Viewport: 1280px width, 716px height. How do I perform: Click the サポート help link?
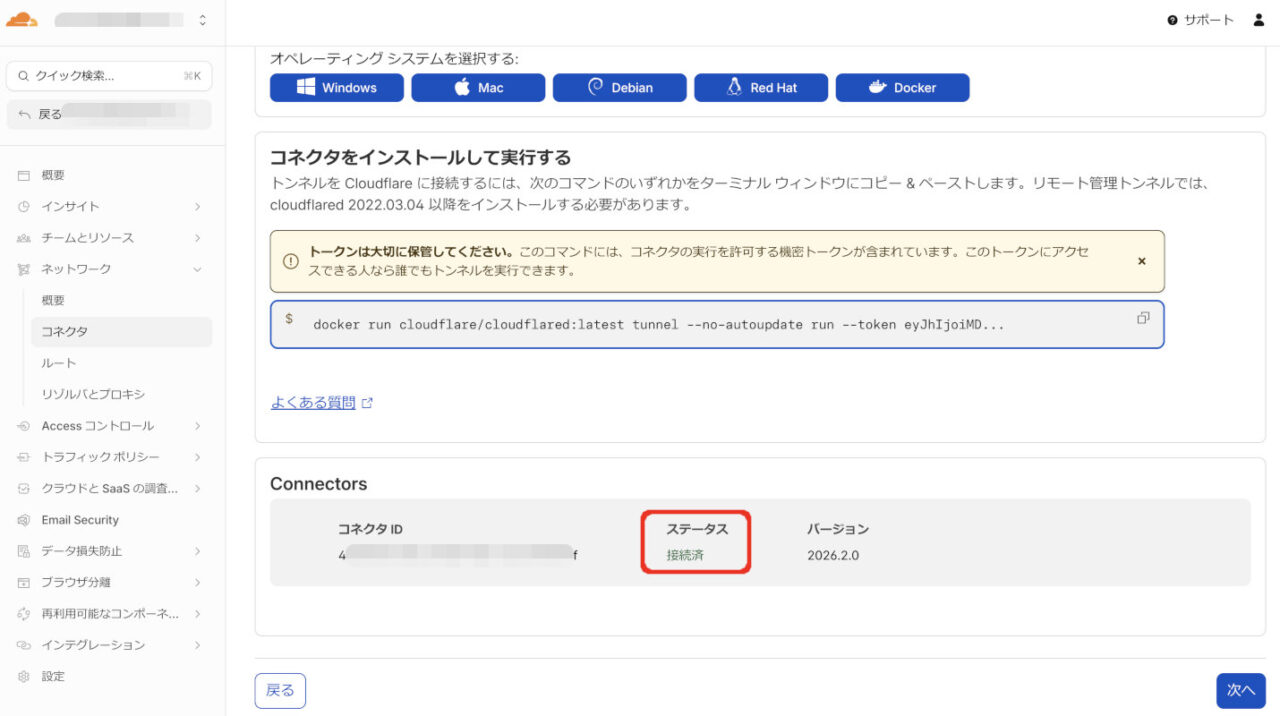1201,20
